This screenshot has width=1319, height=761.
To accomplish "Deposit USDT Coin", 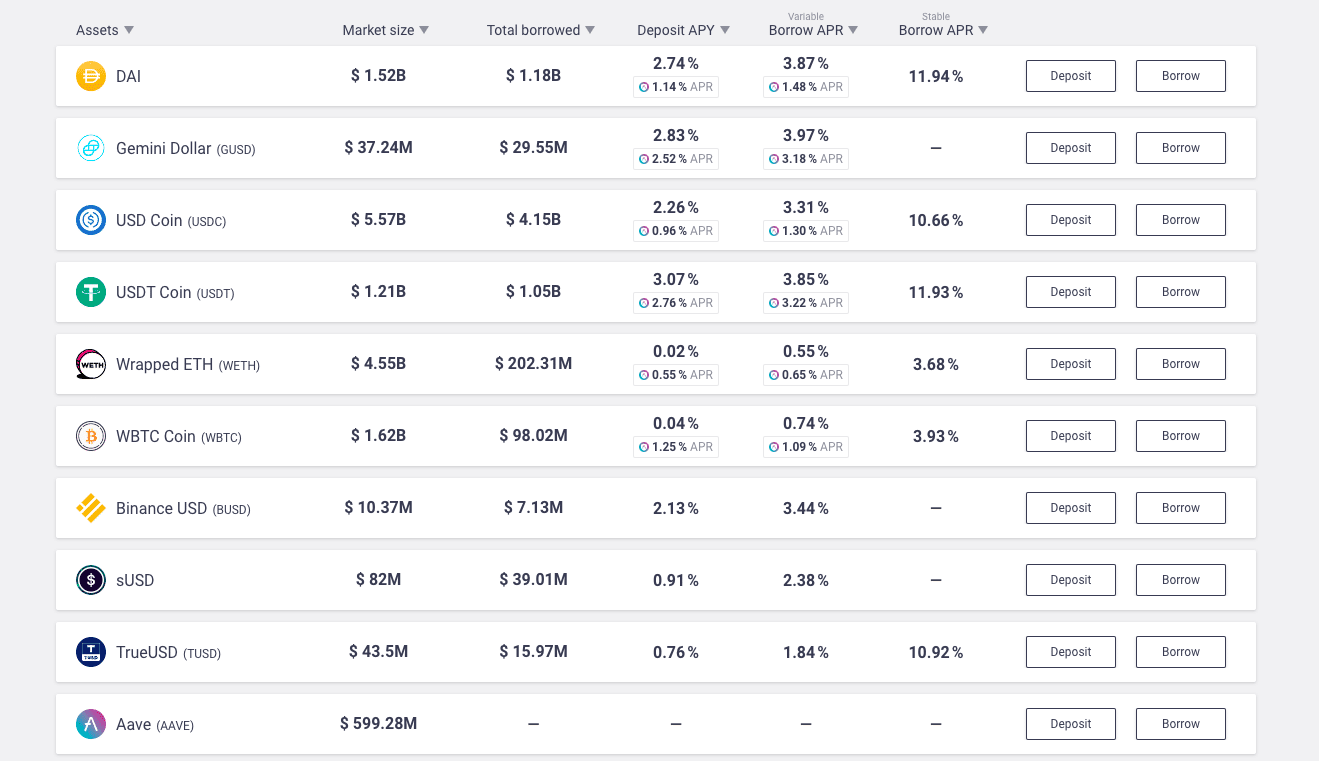I will [x=1071, y=292].
